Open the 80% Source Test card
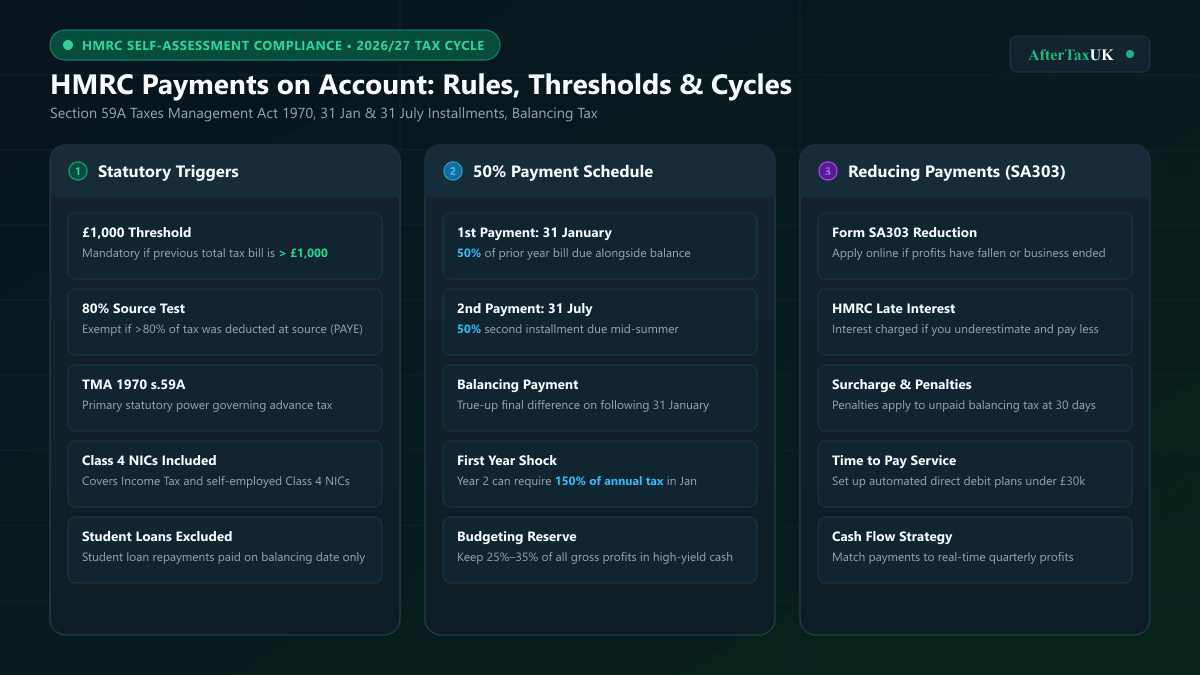Image resolution: width=1200 pixels, height=675 pixels. click(225, 322)
